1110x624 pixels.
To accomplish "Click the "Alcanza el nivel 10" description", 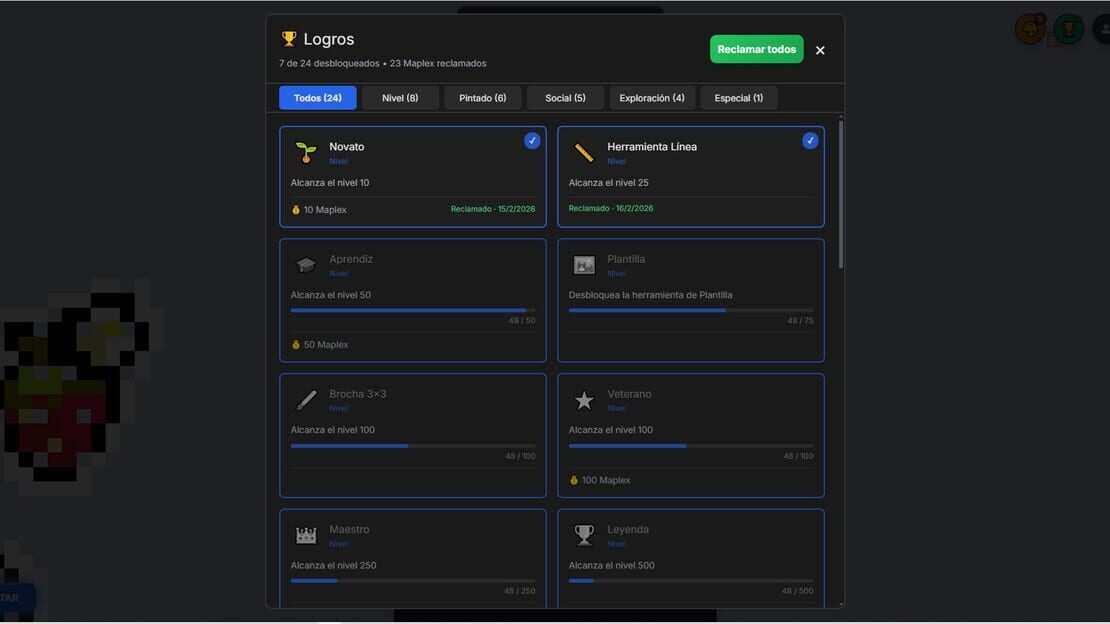I will point(330,183).
